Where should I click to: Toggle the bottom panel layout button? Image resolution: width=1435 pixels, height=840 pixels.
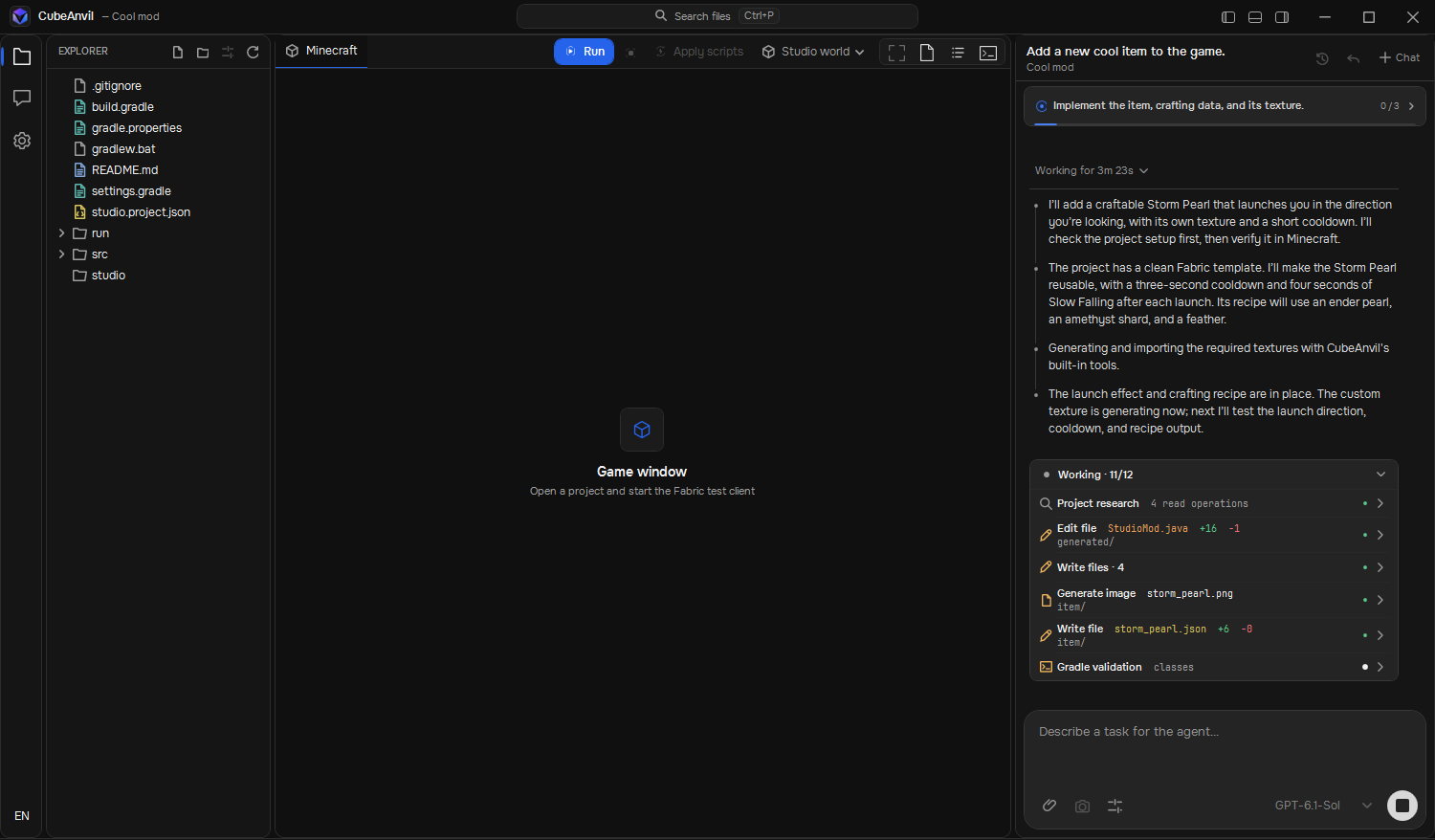click(x=1255, y=17)
